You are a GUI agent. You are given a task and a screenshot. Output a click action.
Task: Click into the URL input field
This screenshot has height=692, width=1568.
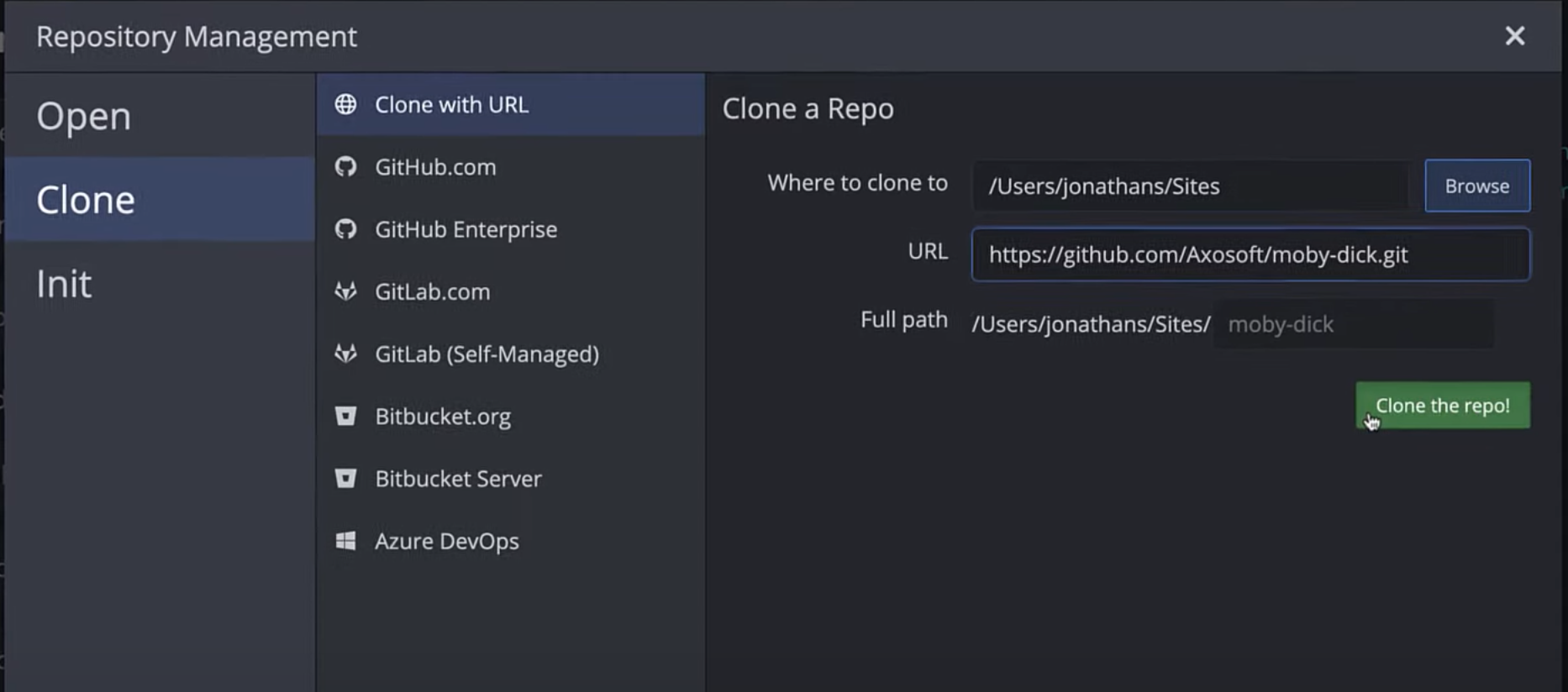[1250, 254]
